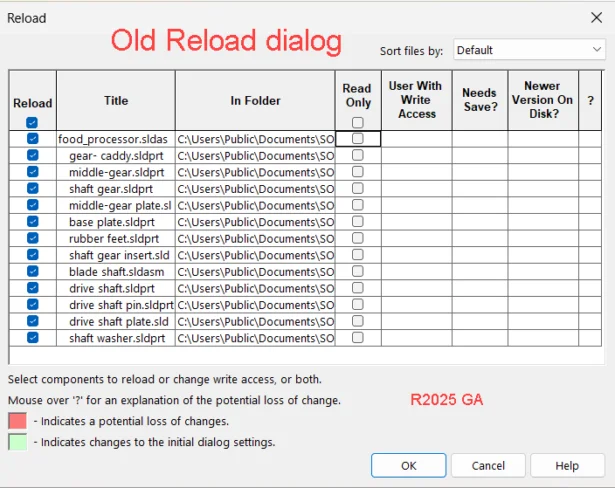Click the OK button

(408, 465)
